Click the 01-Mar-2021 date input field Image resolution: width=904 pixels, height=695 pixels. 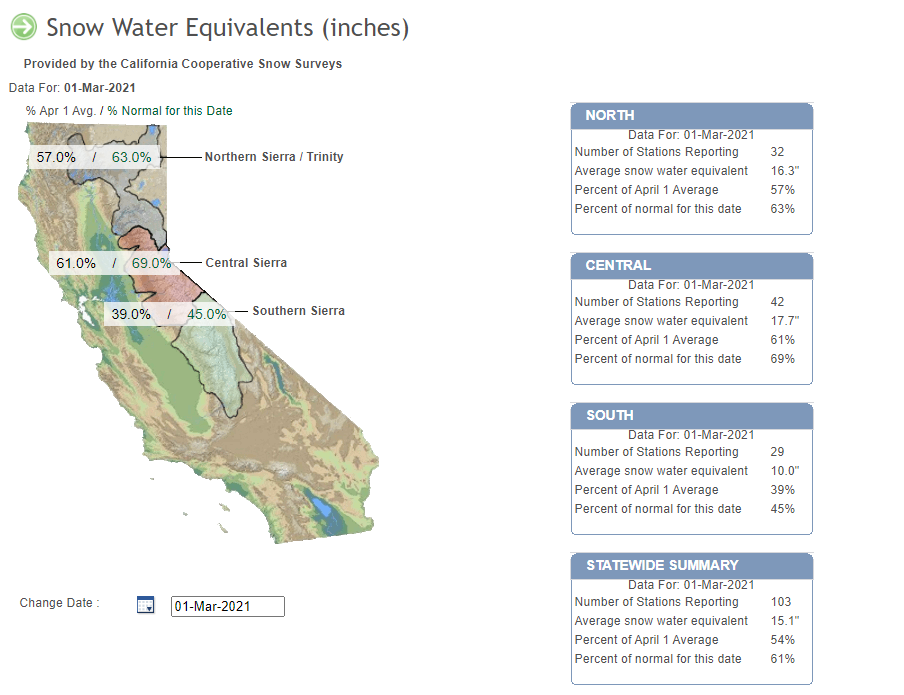(228, 606)
